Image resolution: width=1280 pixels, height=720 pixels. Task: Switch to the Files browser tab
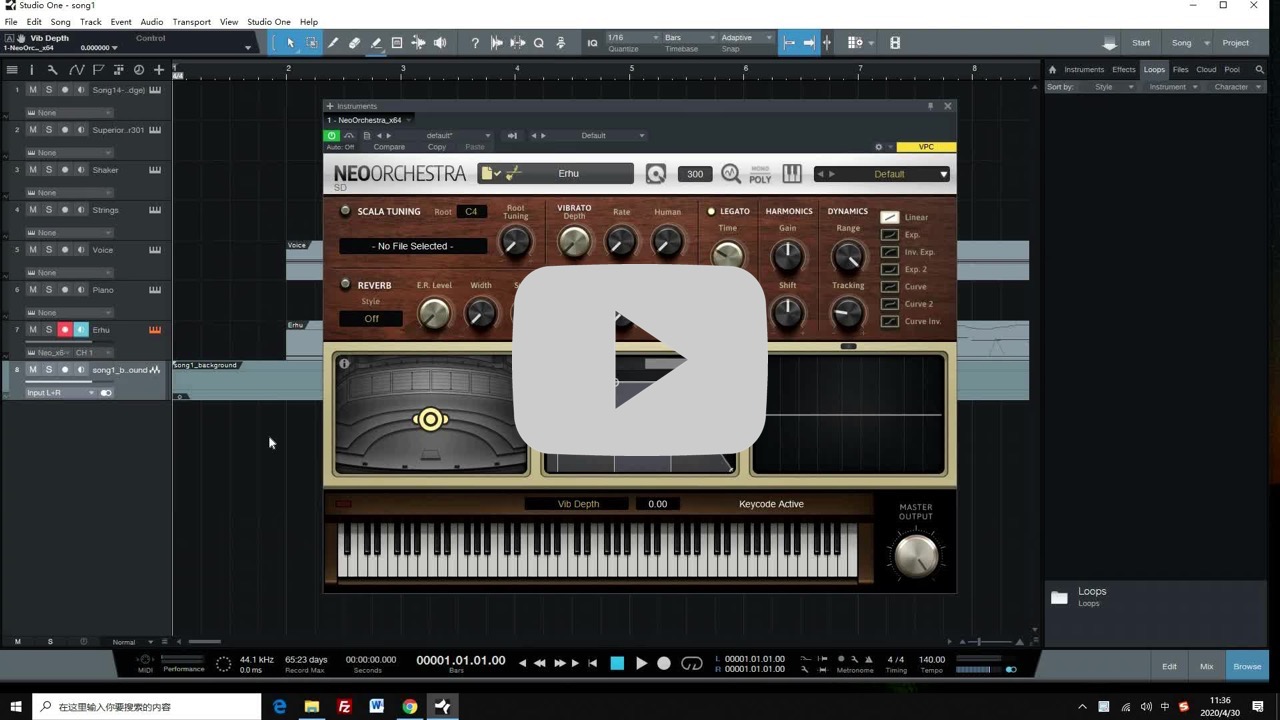(1180, 70)
